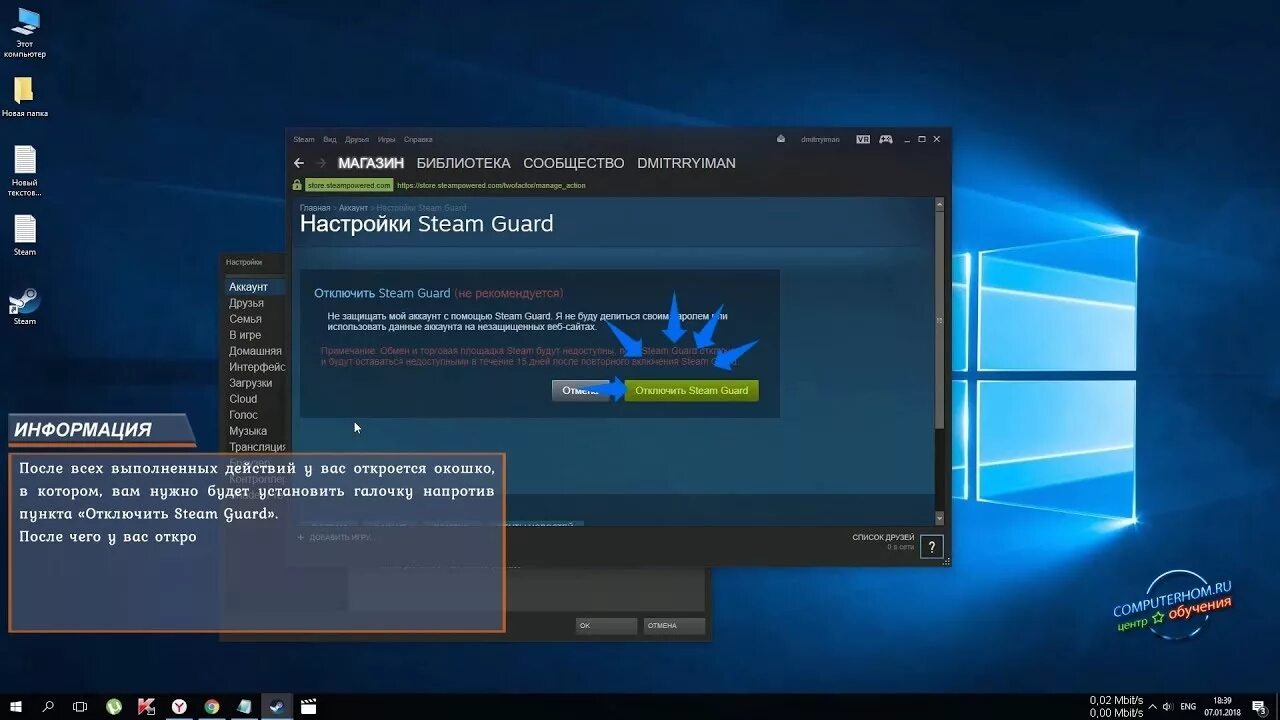Click the ENG input language indicator
Image resolution: width=1280 pixels, height=720 pixels.
pyautogui.click(x=1188, y=706)
